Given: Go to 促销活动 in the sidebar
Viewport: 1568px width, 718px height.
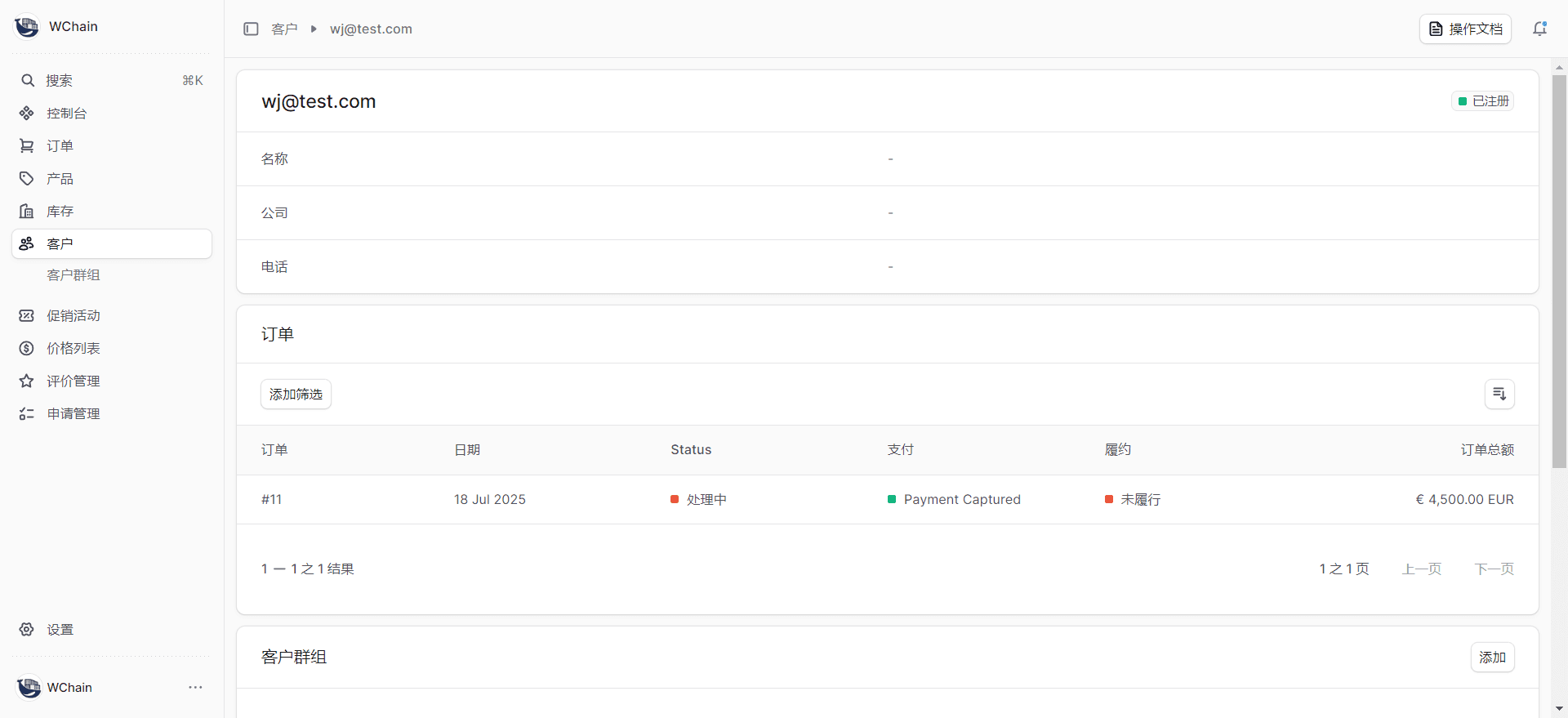Looking at the screenshot, I should point(73,316).
